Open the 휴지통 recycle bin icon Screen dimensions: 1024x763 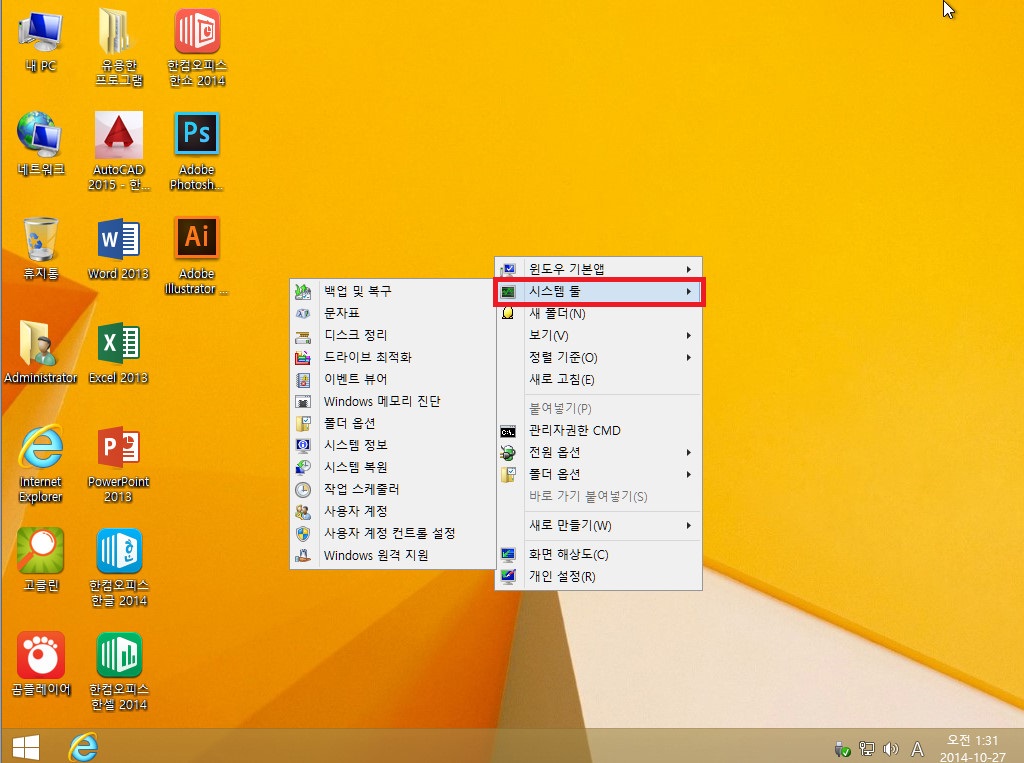[x=40, y=248]
